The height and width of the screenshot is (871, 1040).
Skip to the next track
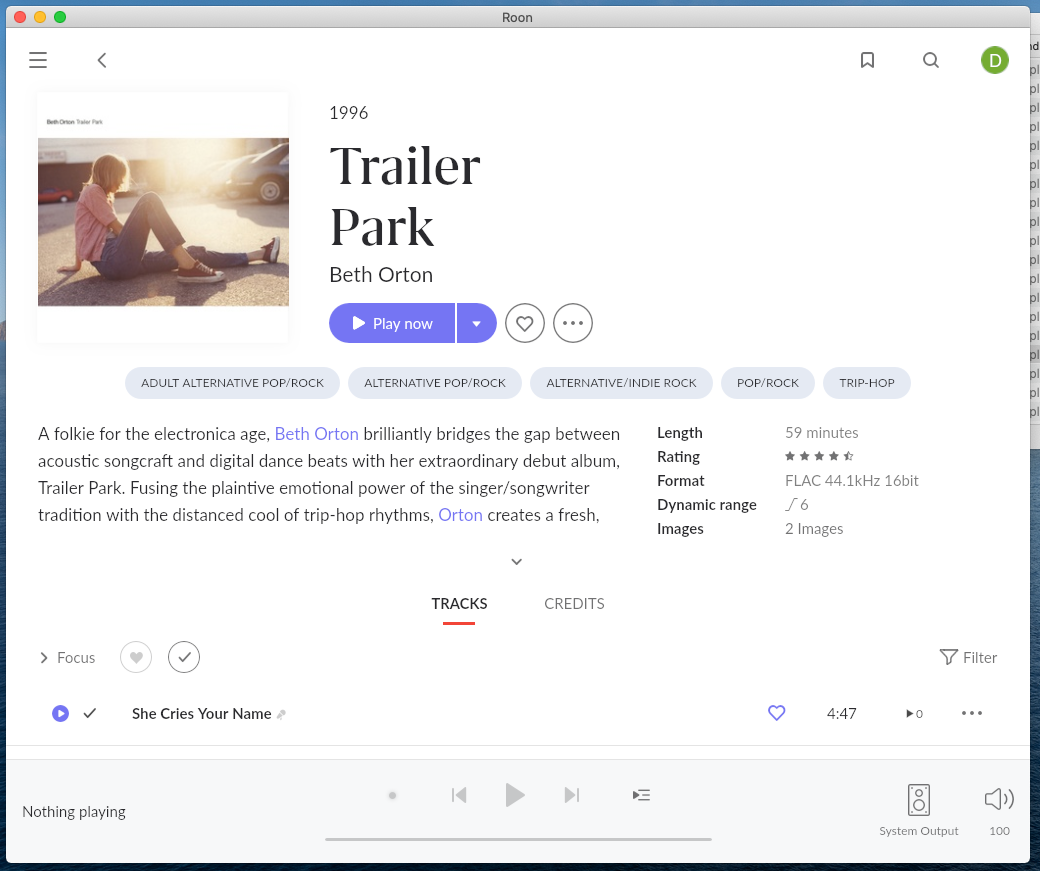572,795
